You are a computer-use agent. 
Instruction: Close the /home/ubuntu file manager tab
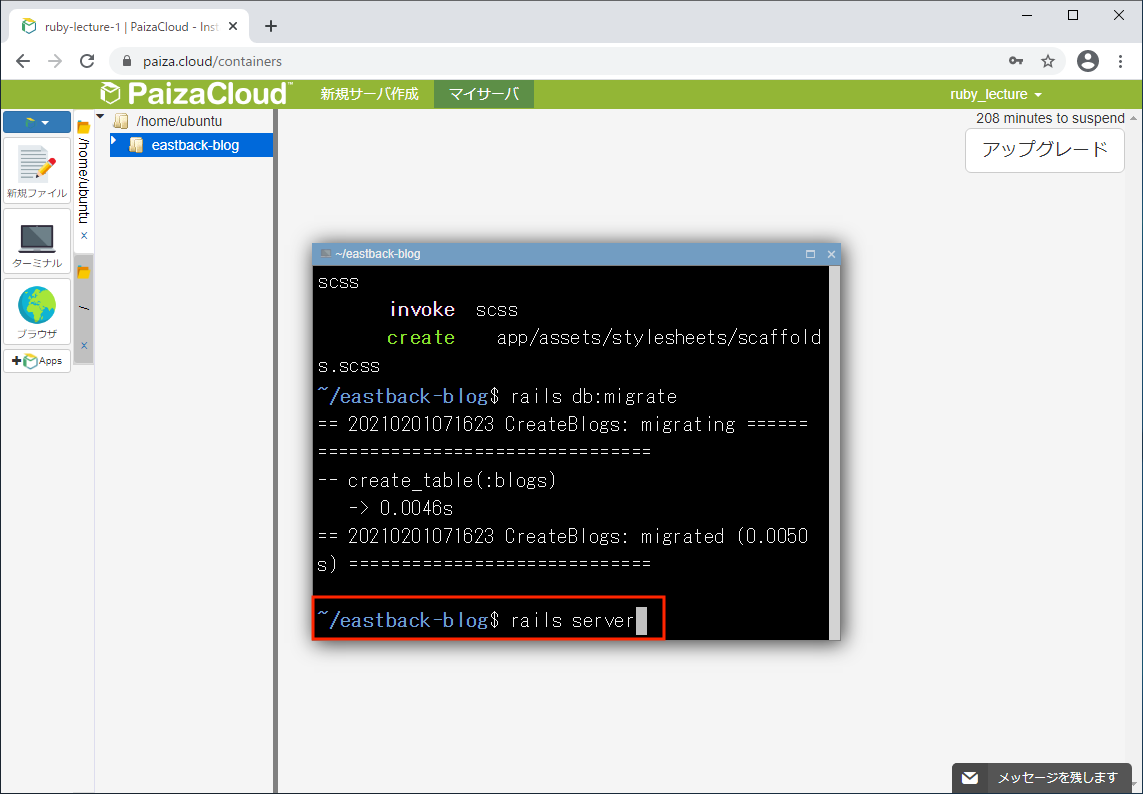coord(84,236)
